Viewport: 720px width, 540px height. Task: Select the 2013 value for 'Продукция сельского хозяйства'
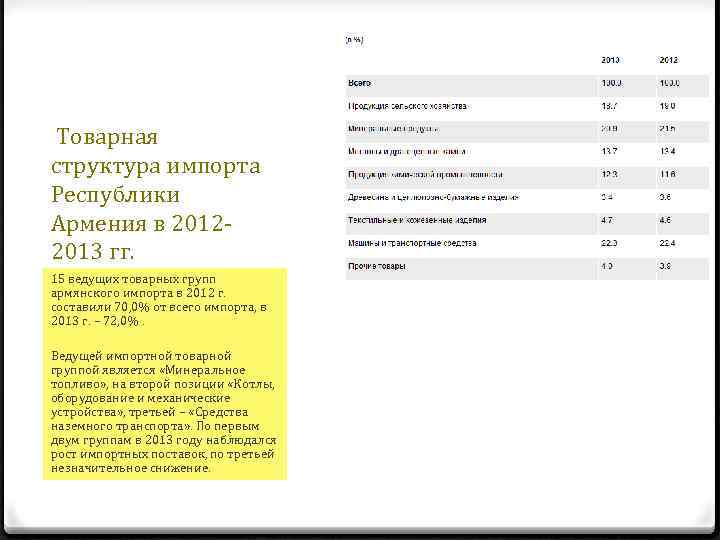609,106
